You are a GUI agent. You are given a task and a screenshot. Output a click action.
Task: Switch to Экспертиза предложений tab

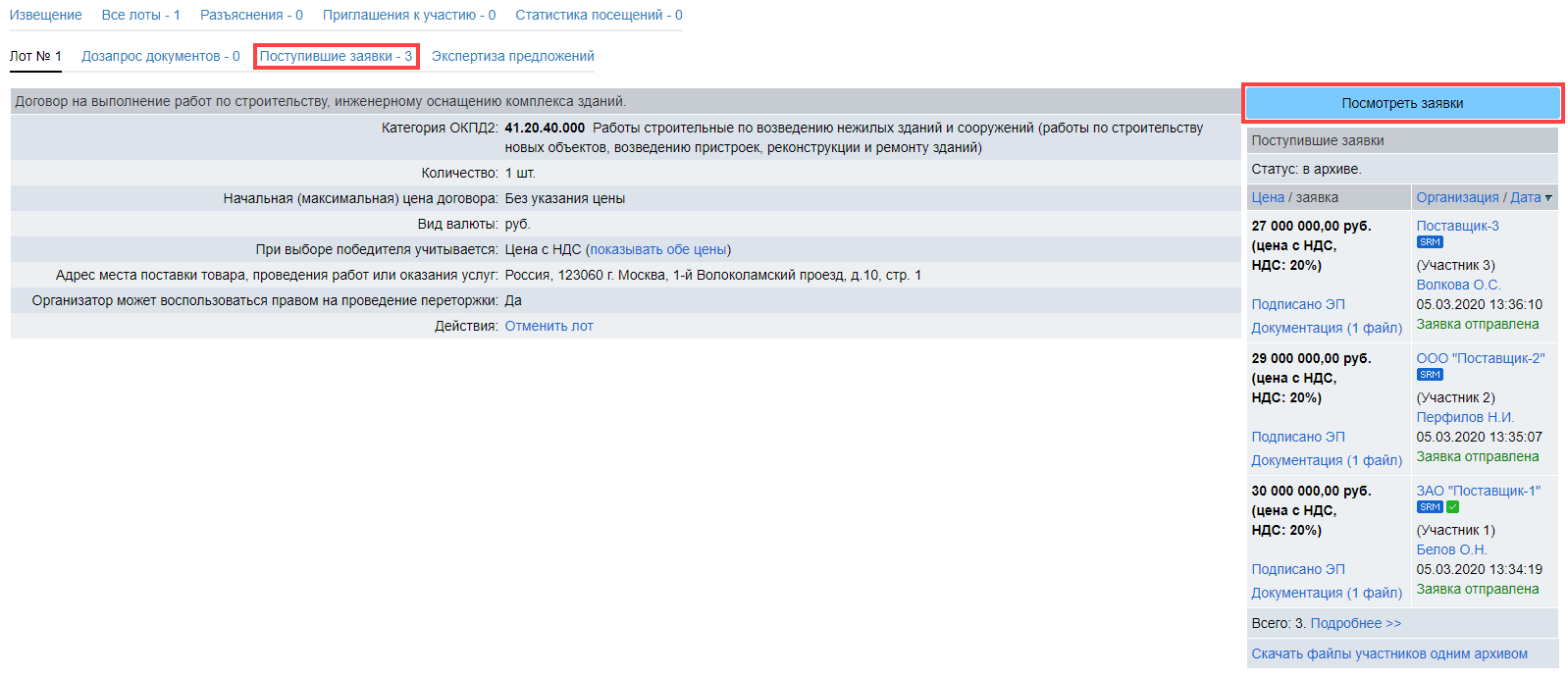point(512,56)
